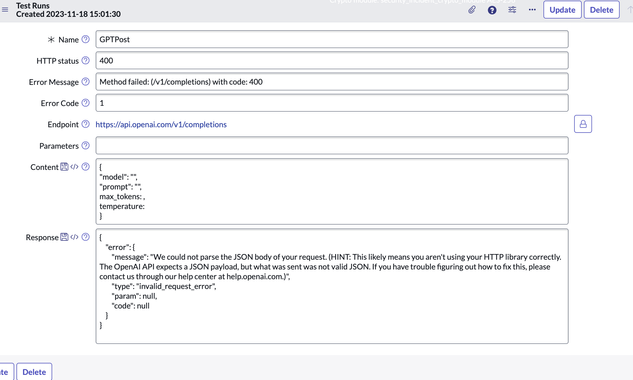Click the empty Parameters input field

click(332, 145)
